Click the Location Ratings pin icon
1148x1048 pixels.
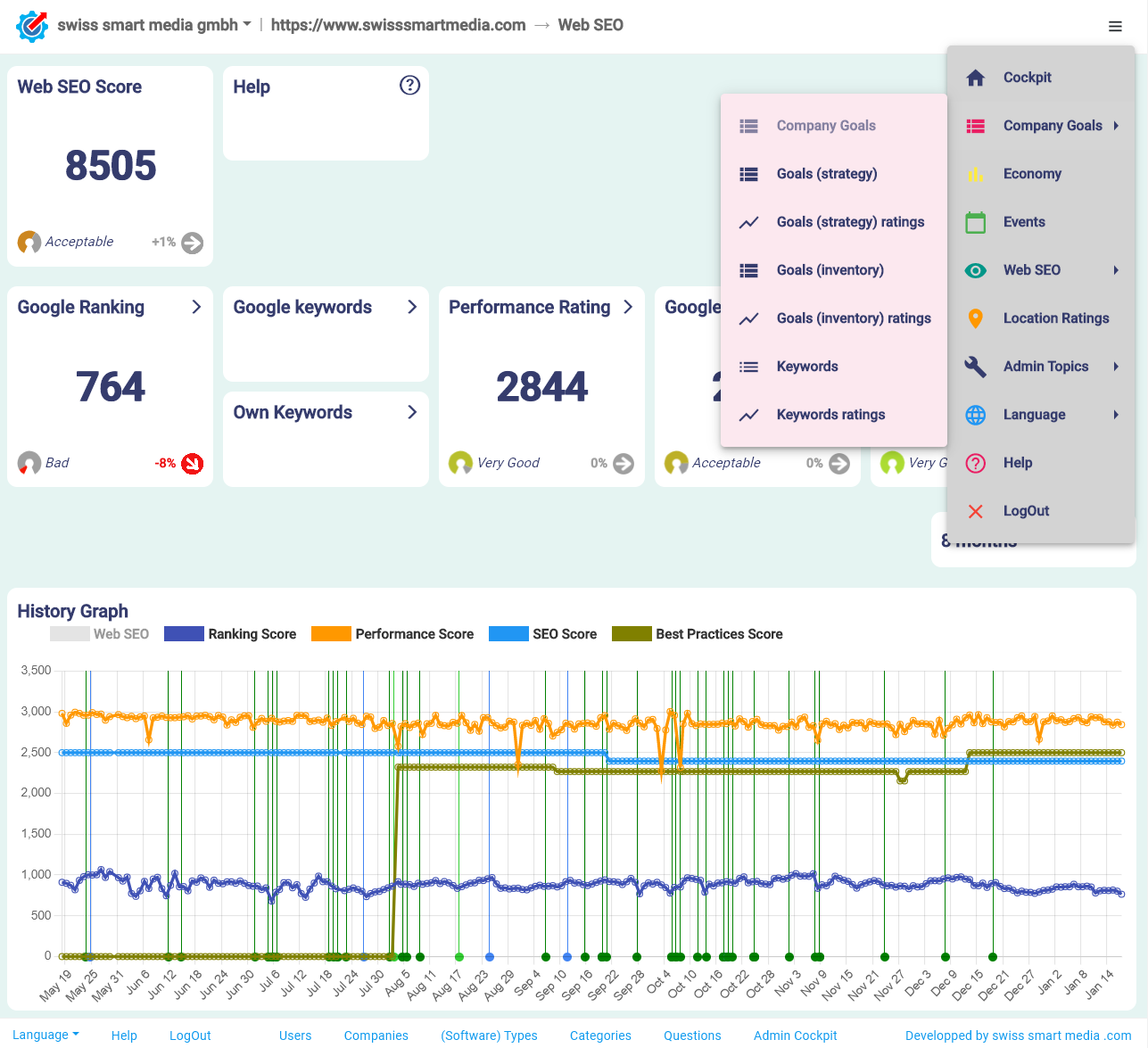click(x=976, y=318)
